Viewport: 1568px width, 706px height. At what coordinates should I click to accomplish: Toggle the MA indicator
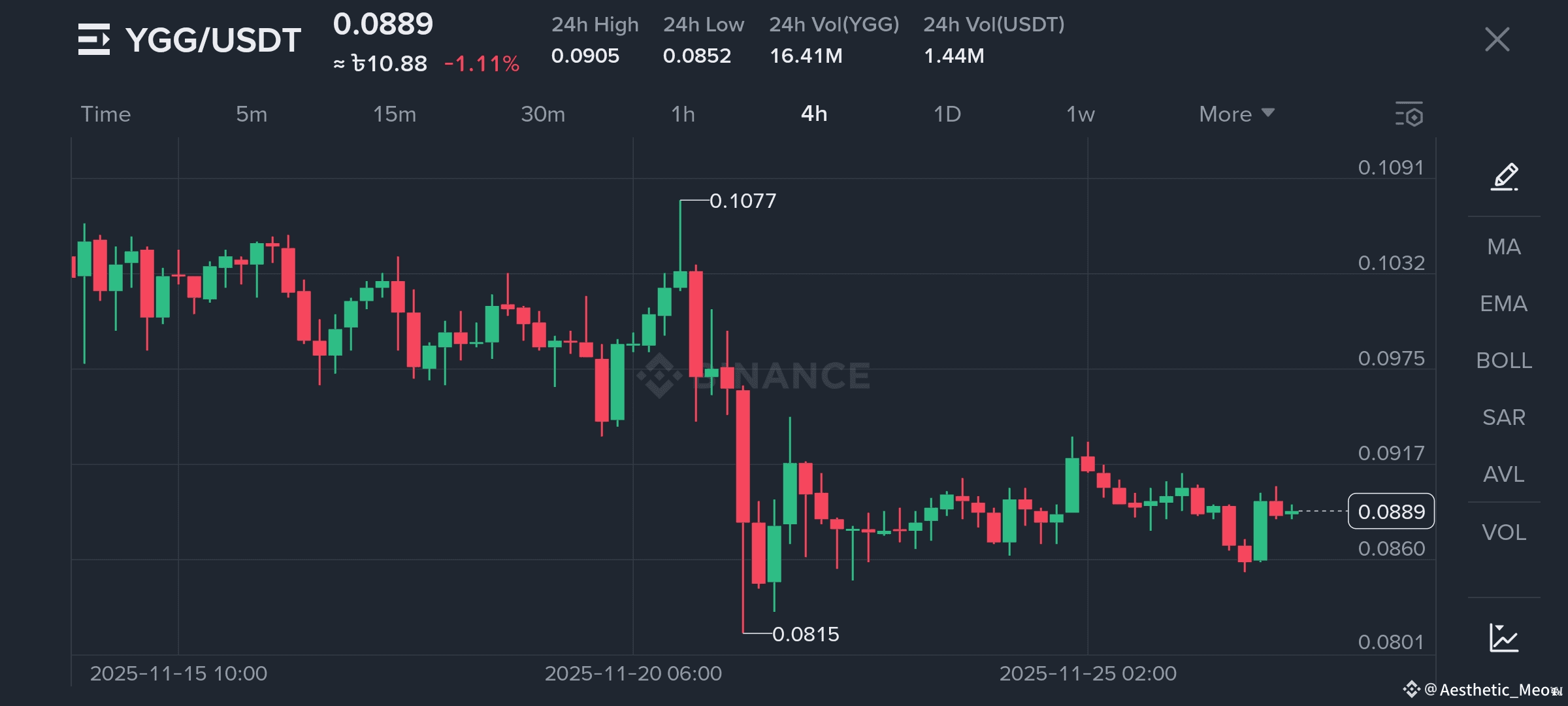pyautogui.click(x=1504, y=246)
